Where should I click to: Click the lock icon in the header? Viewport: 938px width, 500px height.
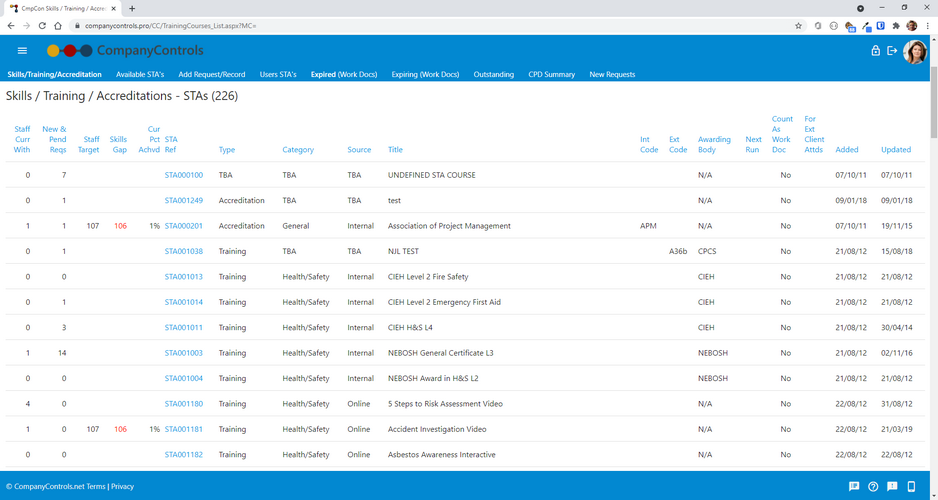875,51
